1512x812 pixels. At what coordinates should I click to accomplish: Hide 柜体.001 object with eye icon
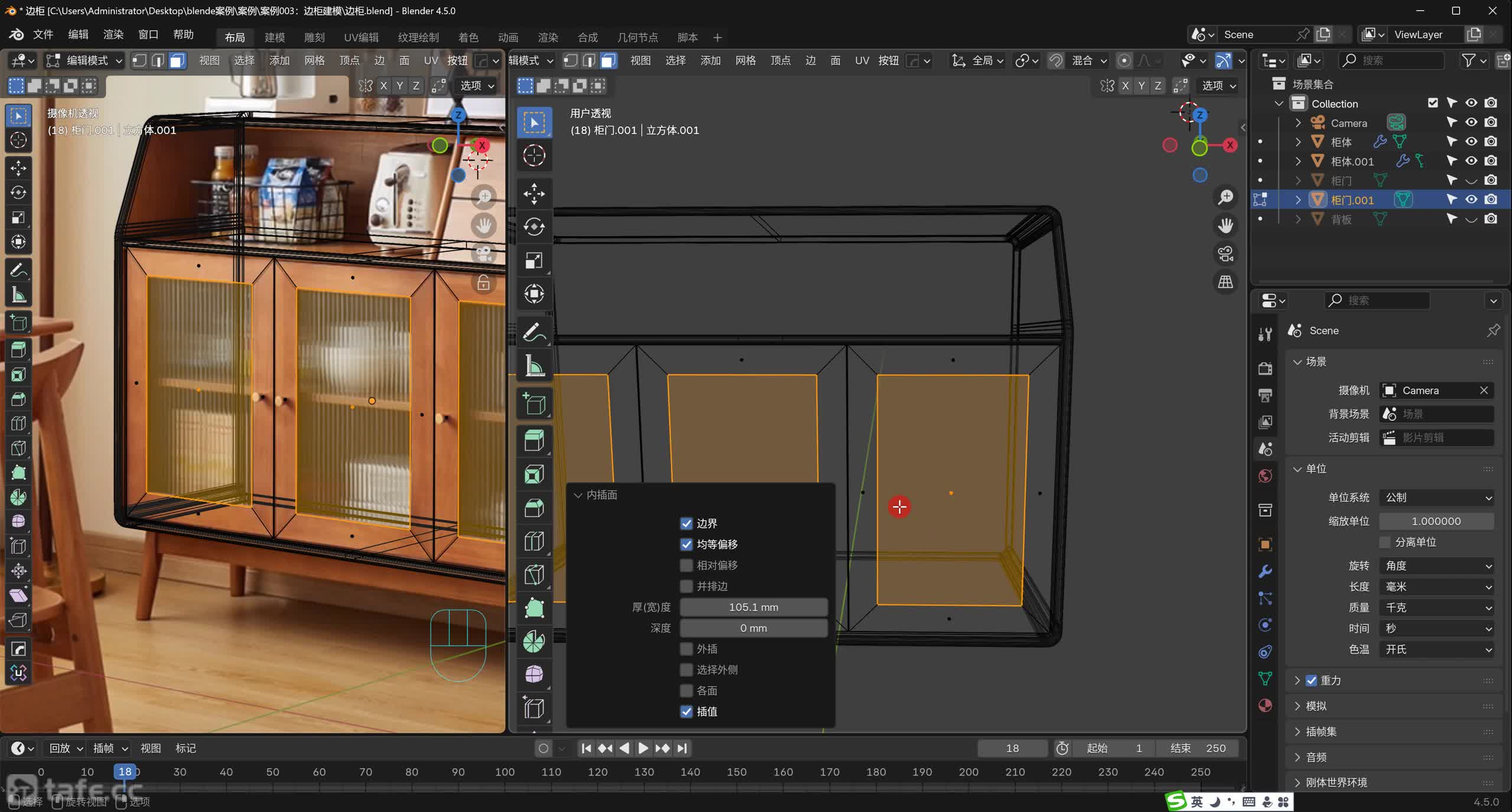pyautogui.click(x=1471, y=161)
